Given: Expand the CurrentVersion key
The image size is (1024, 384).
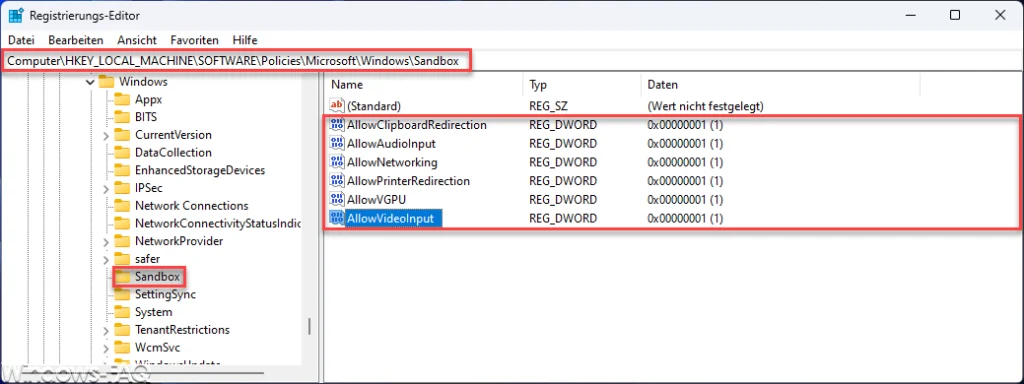Looking at the screenshot, I should coord(106,135).
